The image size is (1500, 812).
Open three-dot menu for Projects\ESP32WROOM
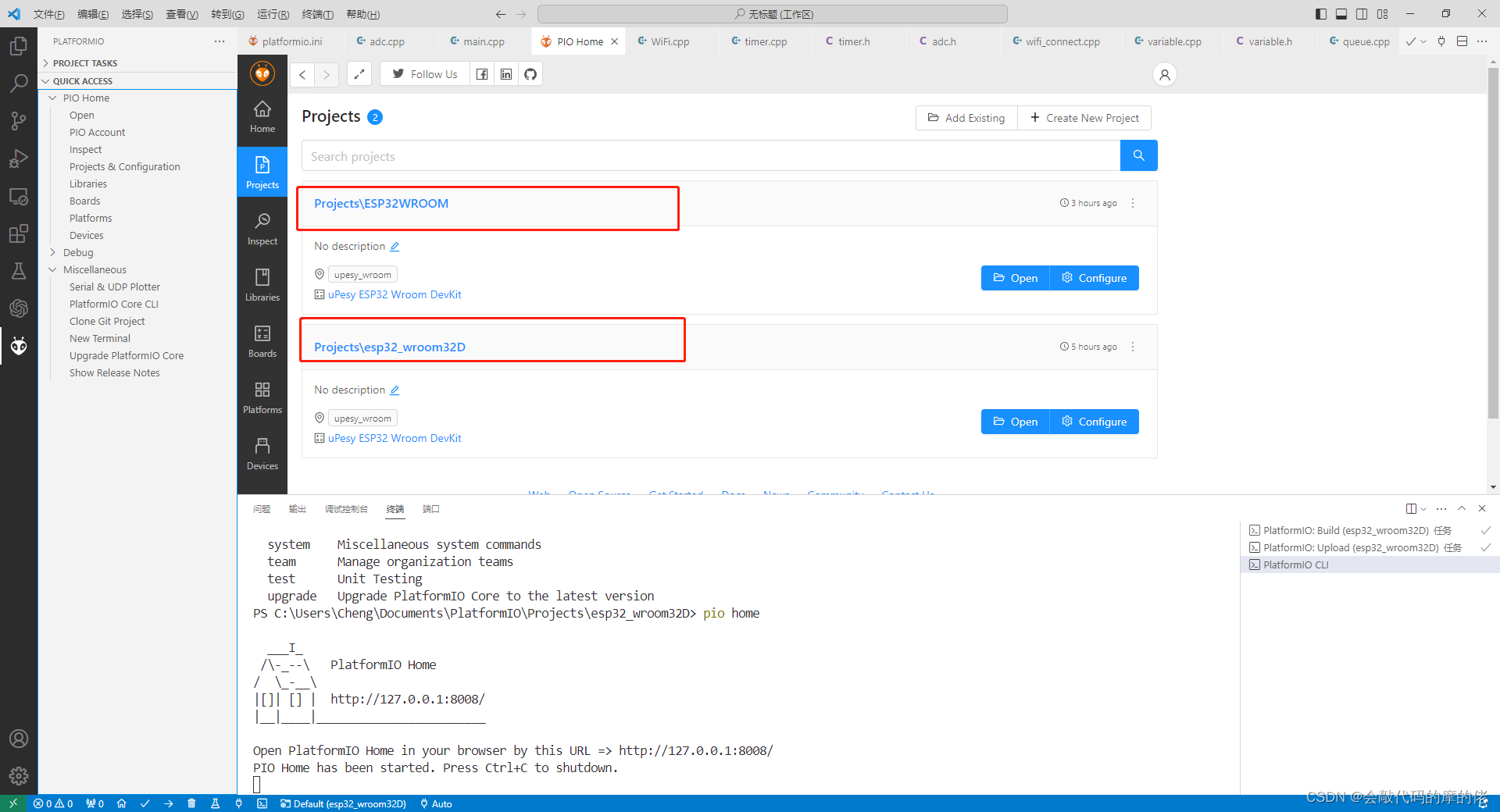coord(1133,203)
